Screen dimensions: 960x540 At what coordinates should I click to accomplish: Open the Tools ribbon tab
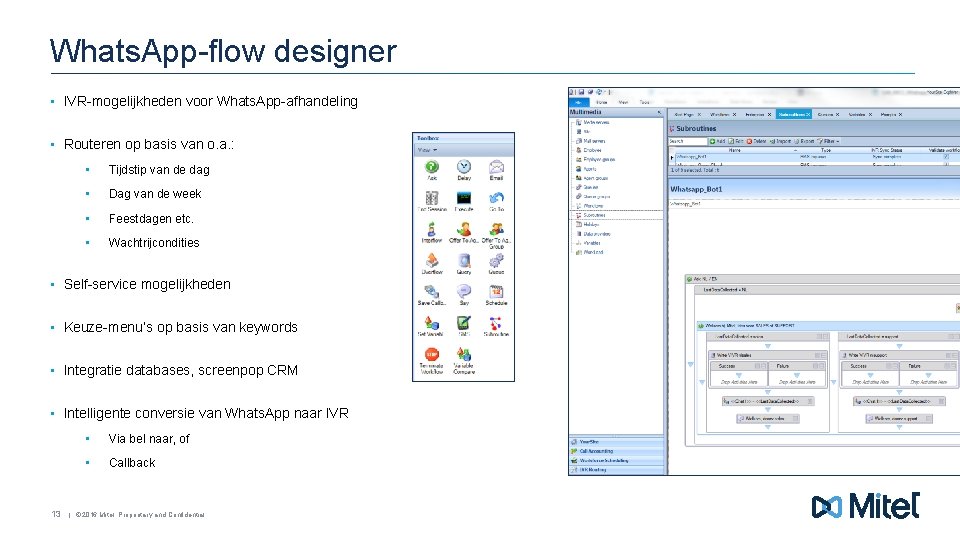click(644, 102)
